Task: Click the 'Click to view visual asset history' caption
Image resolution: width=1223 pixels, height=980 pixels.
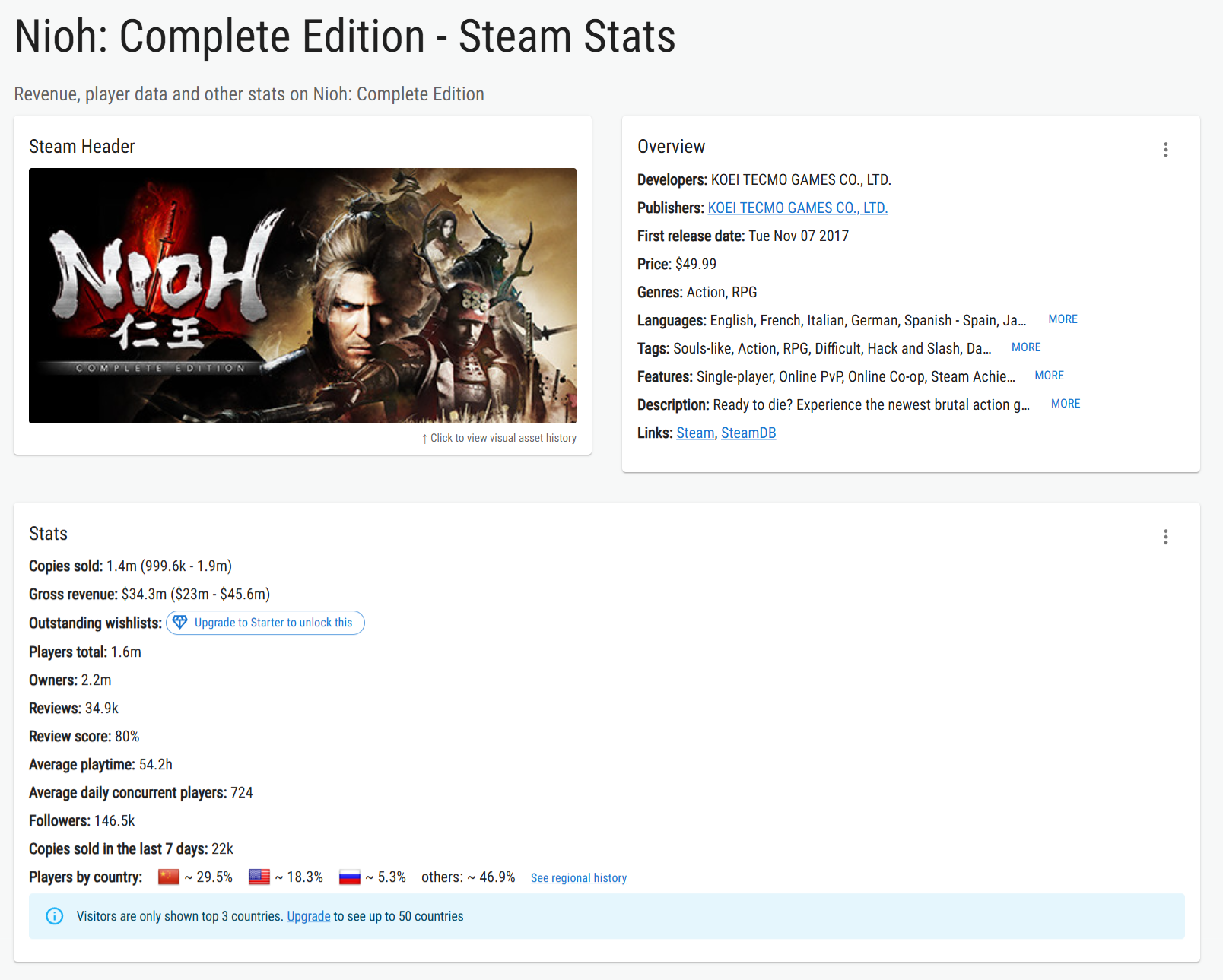Action: point(499,438)
